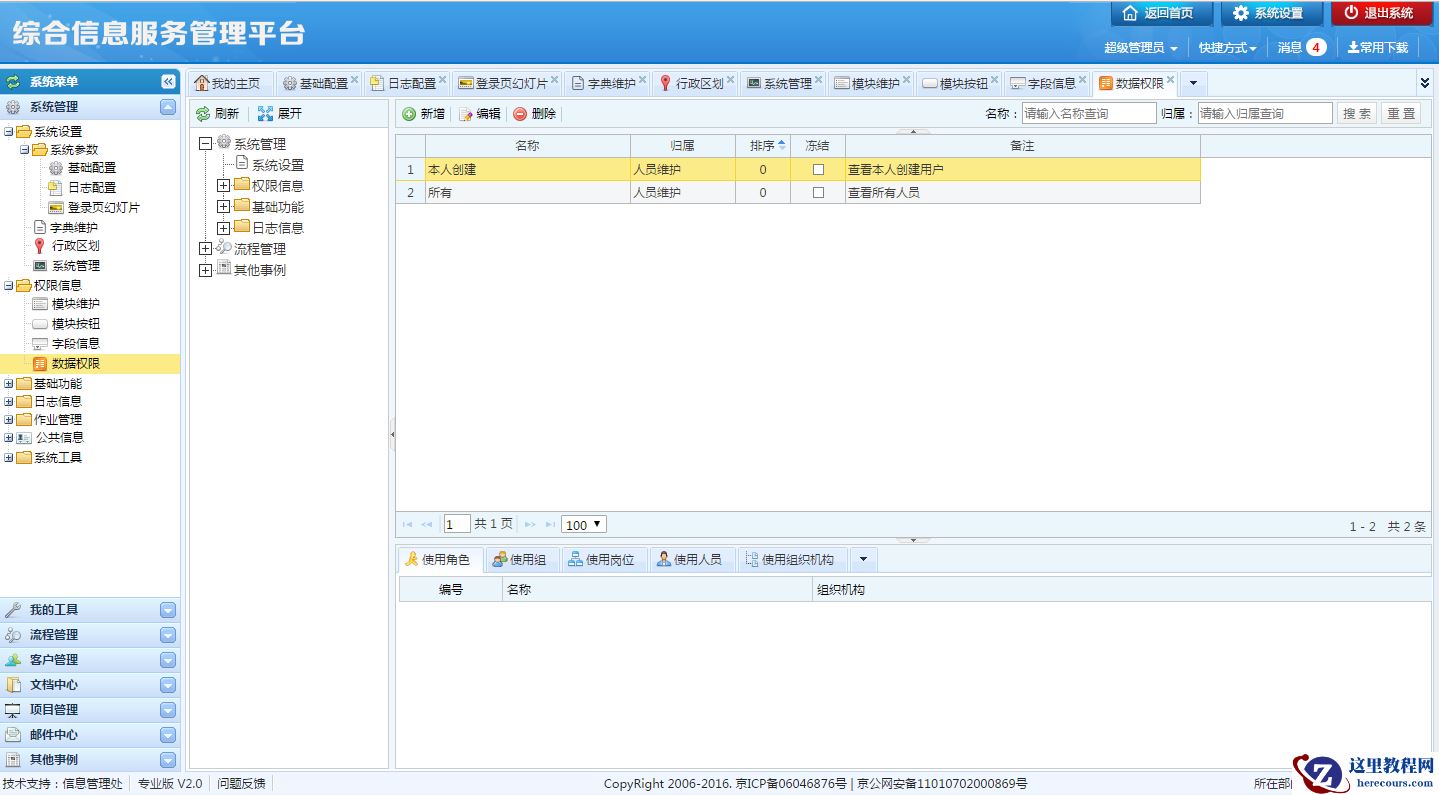This screenshot has width=1439, height=795.
Task: Switch to the 使用人员 tab
Action: coord(689,559)
